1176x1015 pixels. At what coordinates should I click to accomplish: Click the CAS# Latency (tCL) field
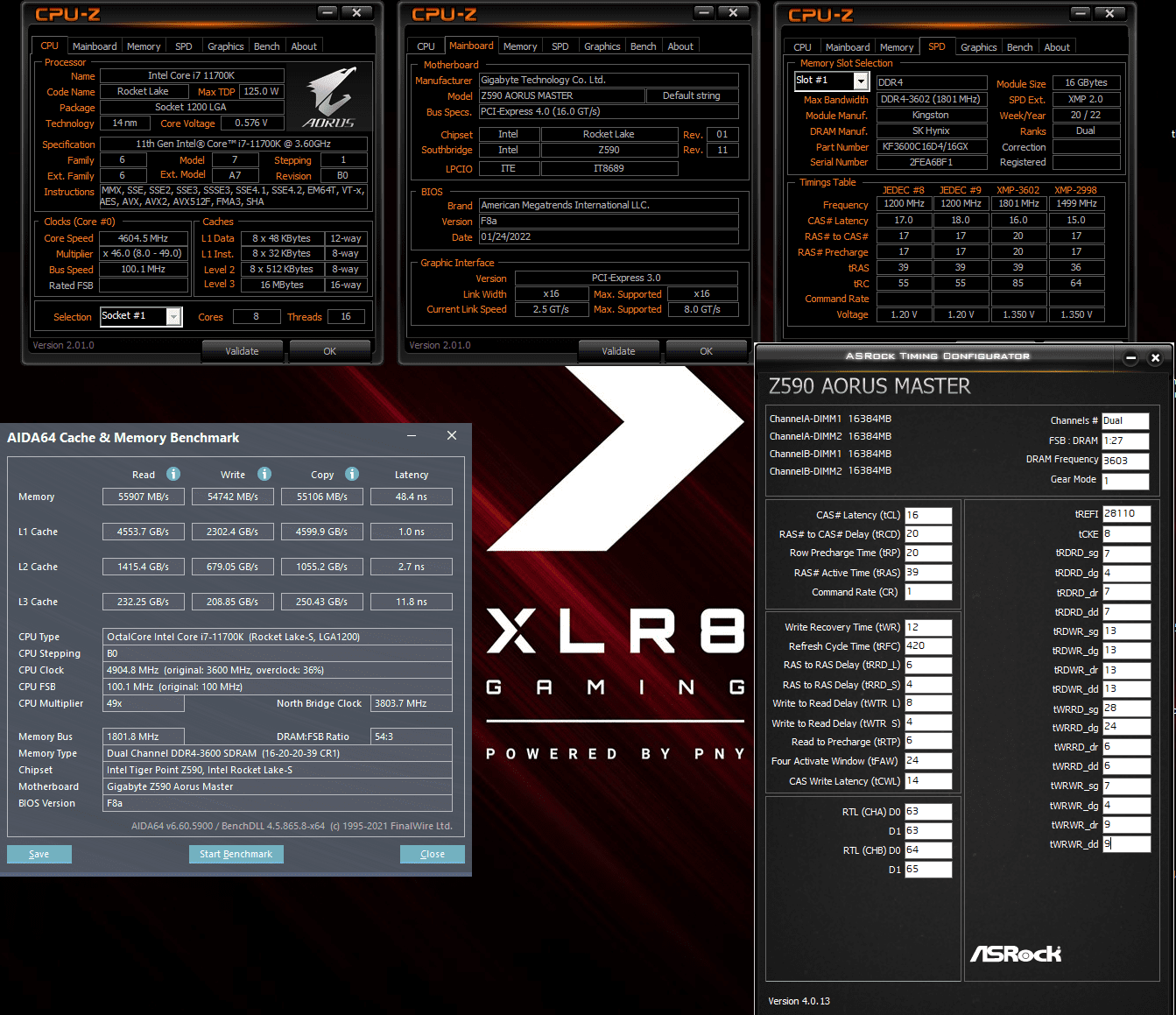[928, 515]
